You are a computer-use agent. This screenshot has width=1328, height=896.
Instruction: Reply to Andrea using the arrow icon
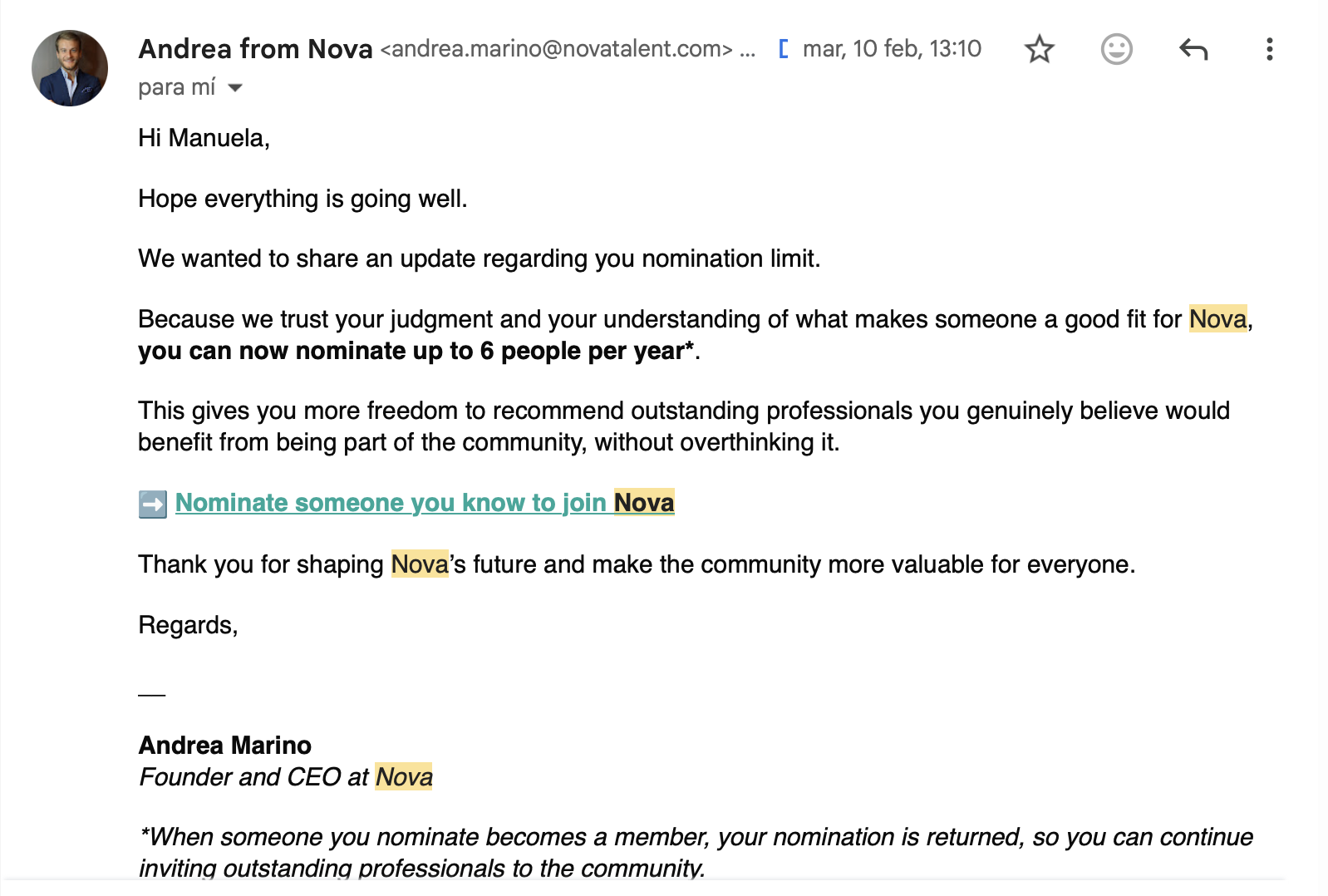coord(1193,49)
